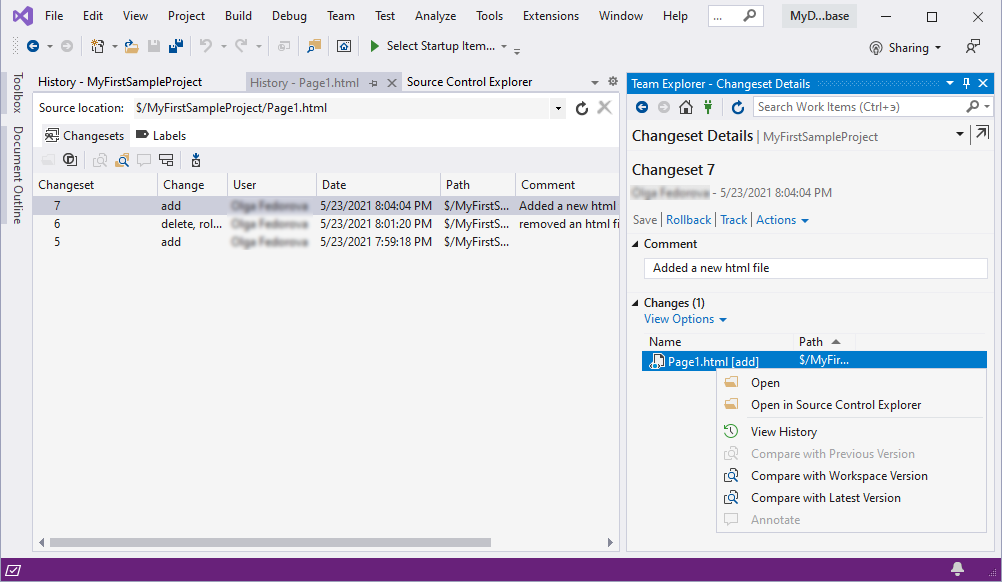Collapse the Comment section
The width and height of the screenshot is (1002, 582).
(x=635, y=243)
